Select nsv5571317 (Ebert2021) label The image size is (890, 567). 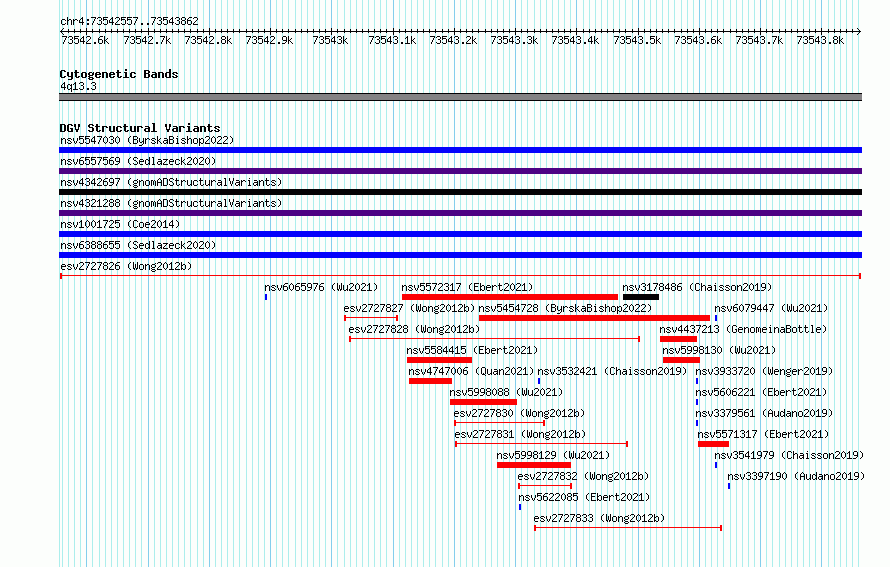(763, 434)
